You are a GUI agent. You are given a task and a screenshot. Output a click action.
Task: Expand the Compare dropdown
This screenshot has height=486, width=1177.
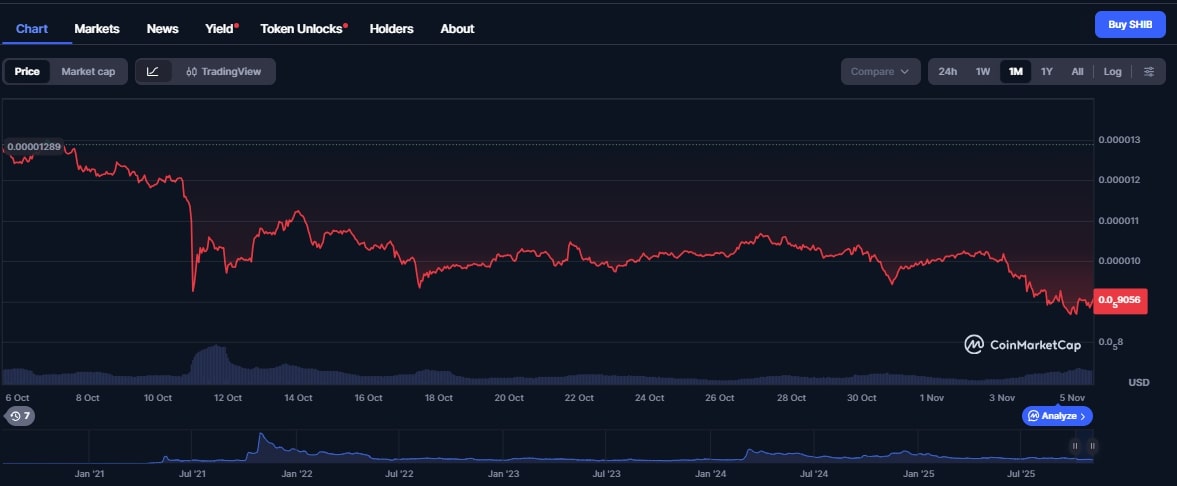tap(880, 71)
